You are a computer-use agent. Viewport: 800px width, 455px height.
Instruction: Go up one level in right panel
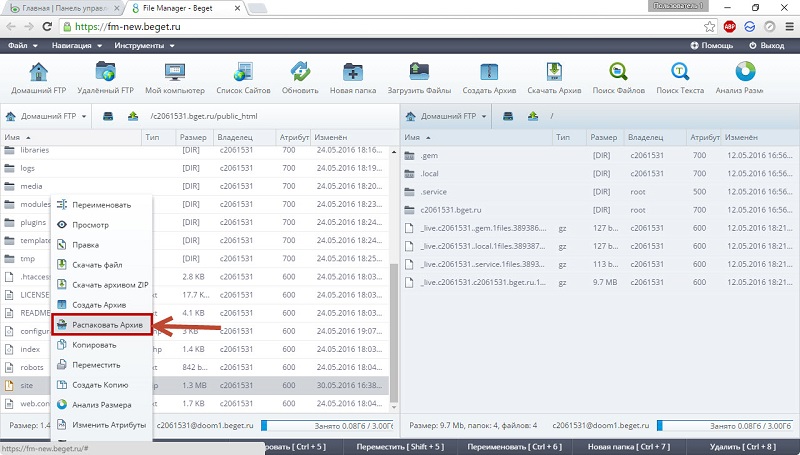(x=533, y=116)
